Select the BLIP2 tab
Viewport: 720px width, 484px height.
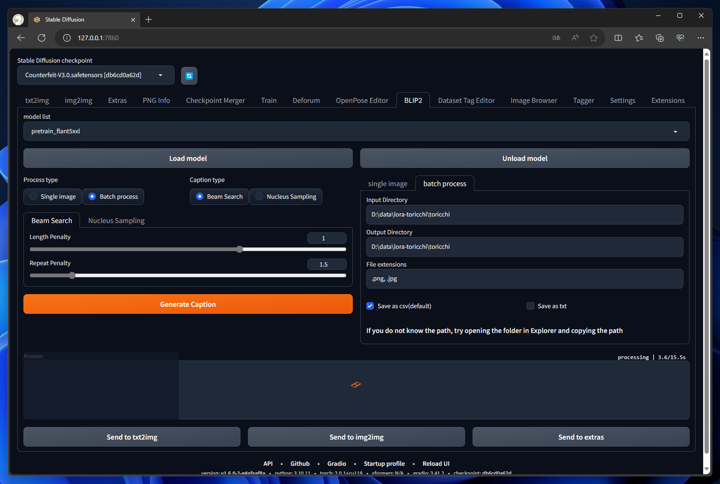[413, 100]
